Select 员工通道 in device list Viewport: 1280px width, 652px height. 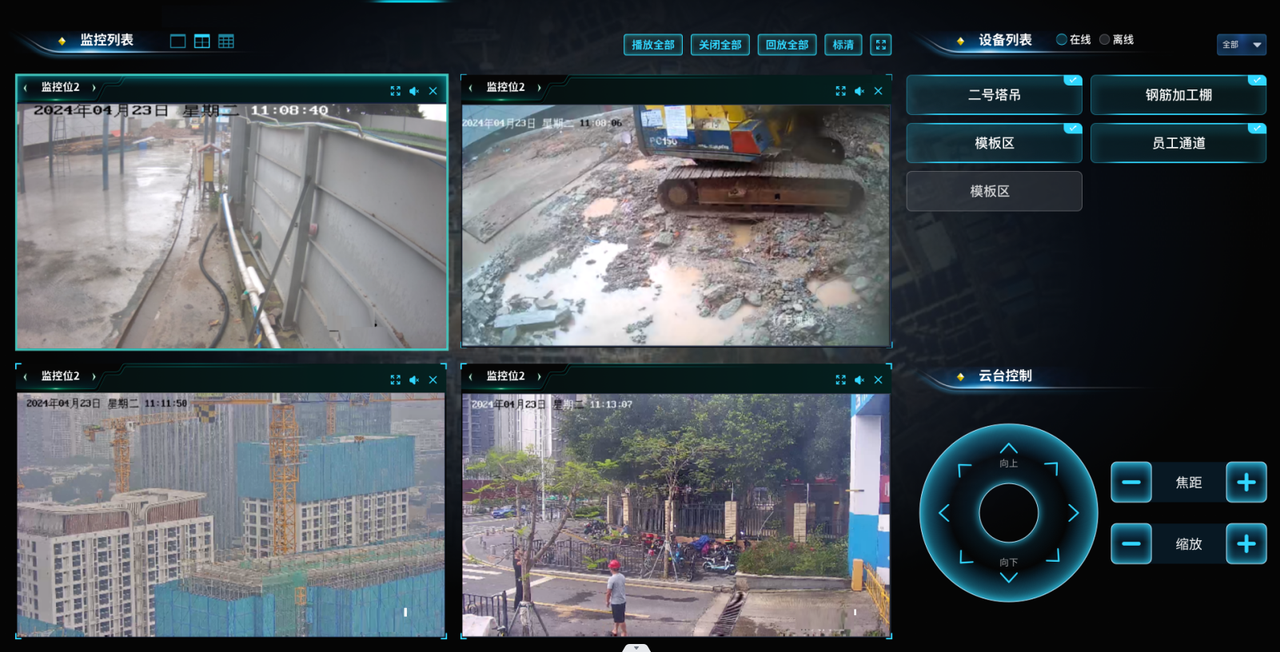(1178, 143)
